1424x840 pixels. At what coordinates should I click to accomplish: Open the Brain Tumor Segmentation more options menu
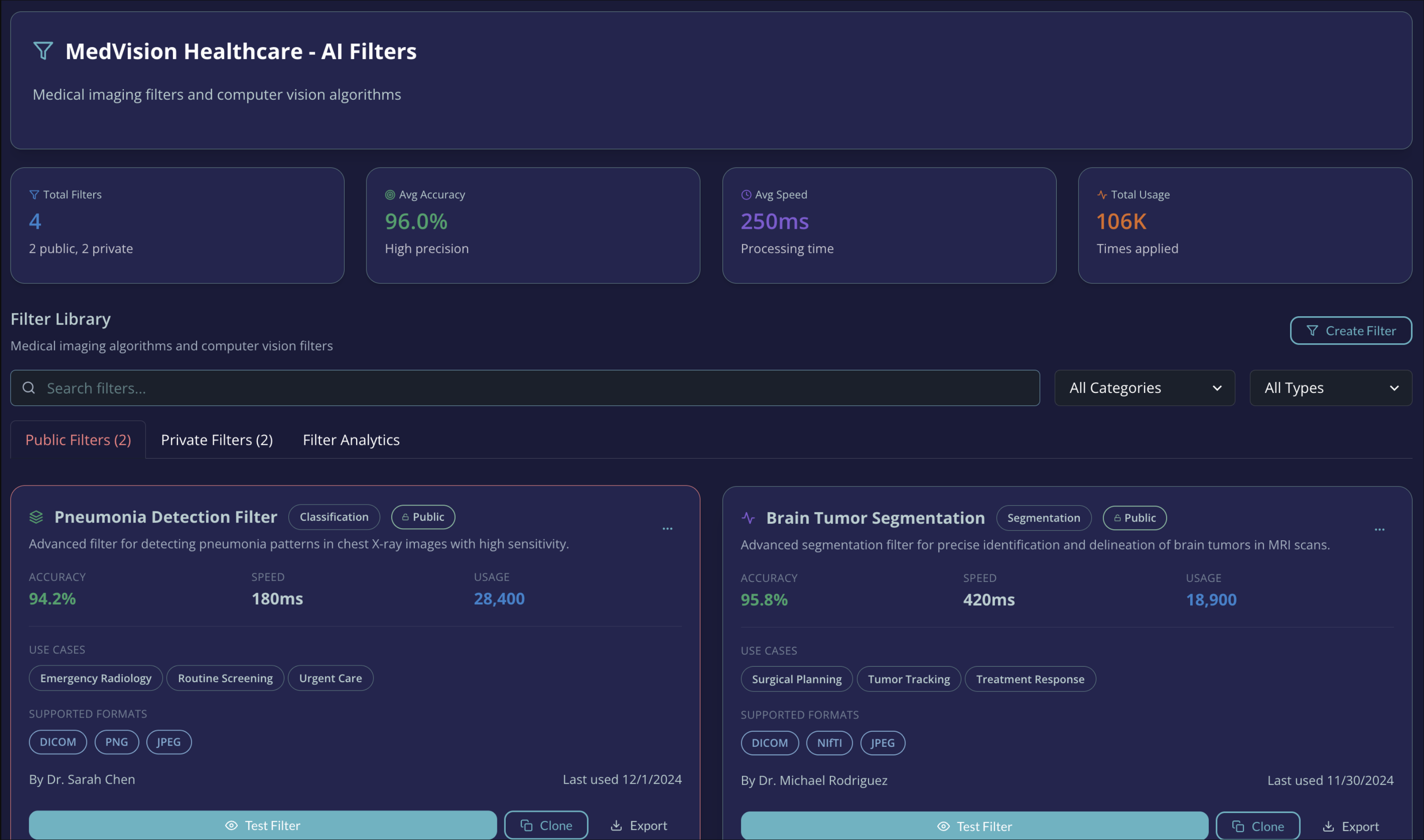1379,530
